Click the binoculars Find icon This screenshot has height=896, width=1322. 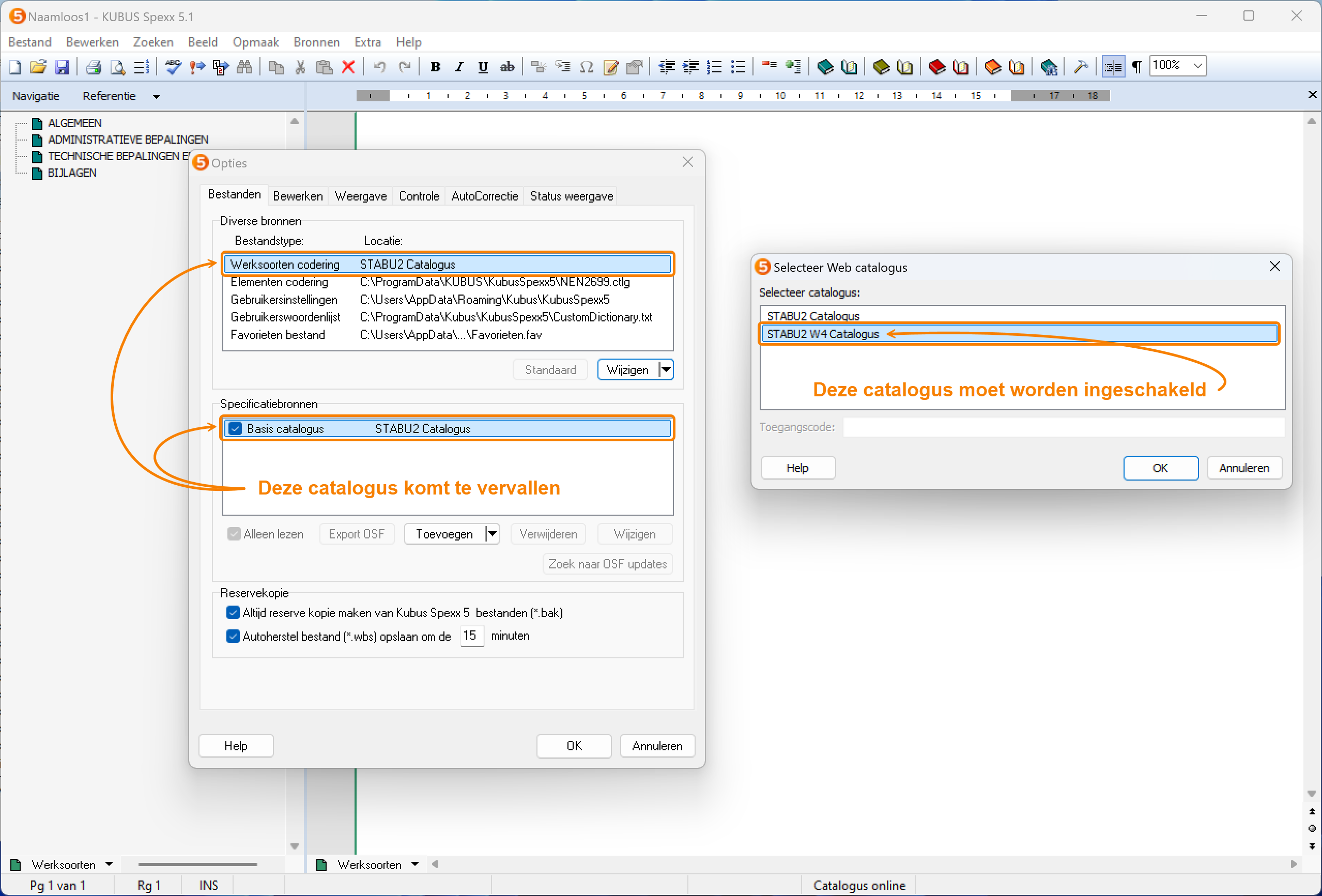(x=244, y=67)
